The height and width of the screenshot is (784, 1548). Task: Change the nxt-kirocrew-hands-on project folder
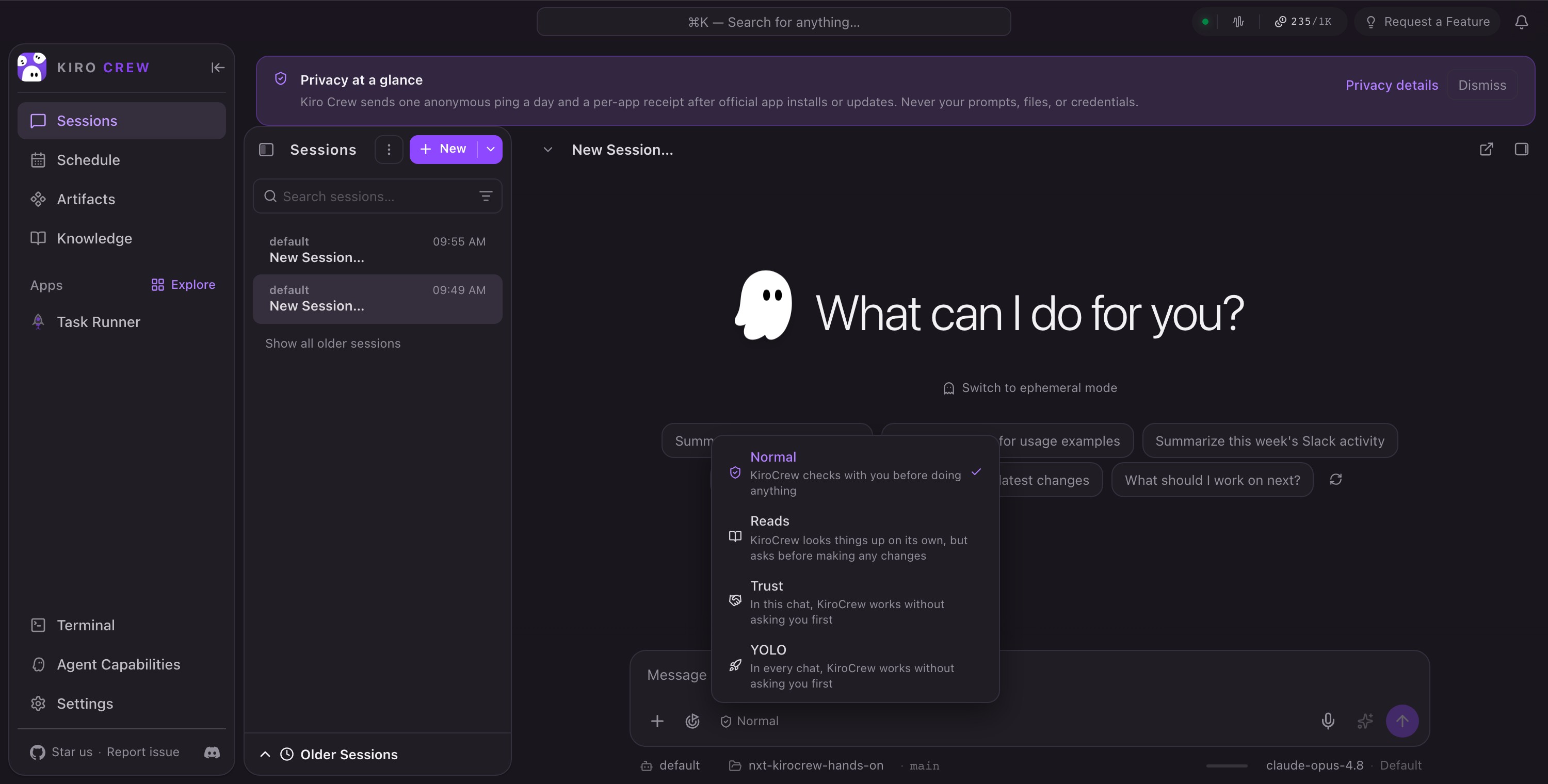coord(806,765)
